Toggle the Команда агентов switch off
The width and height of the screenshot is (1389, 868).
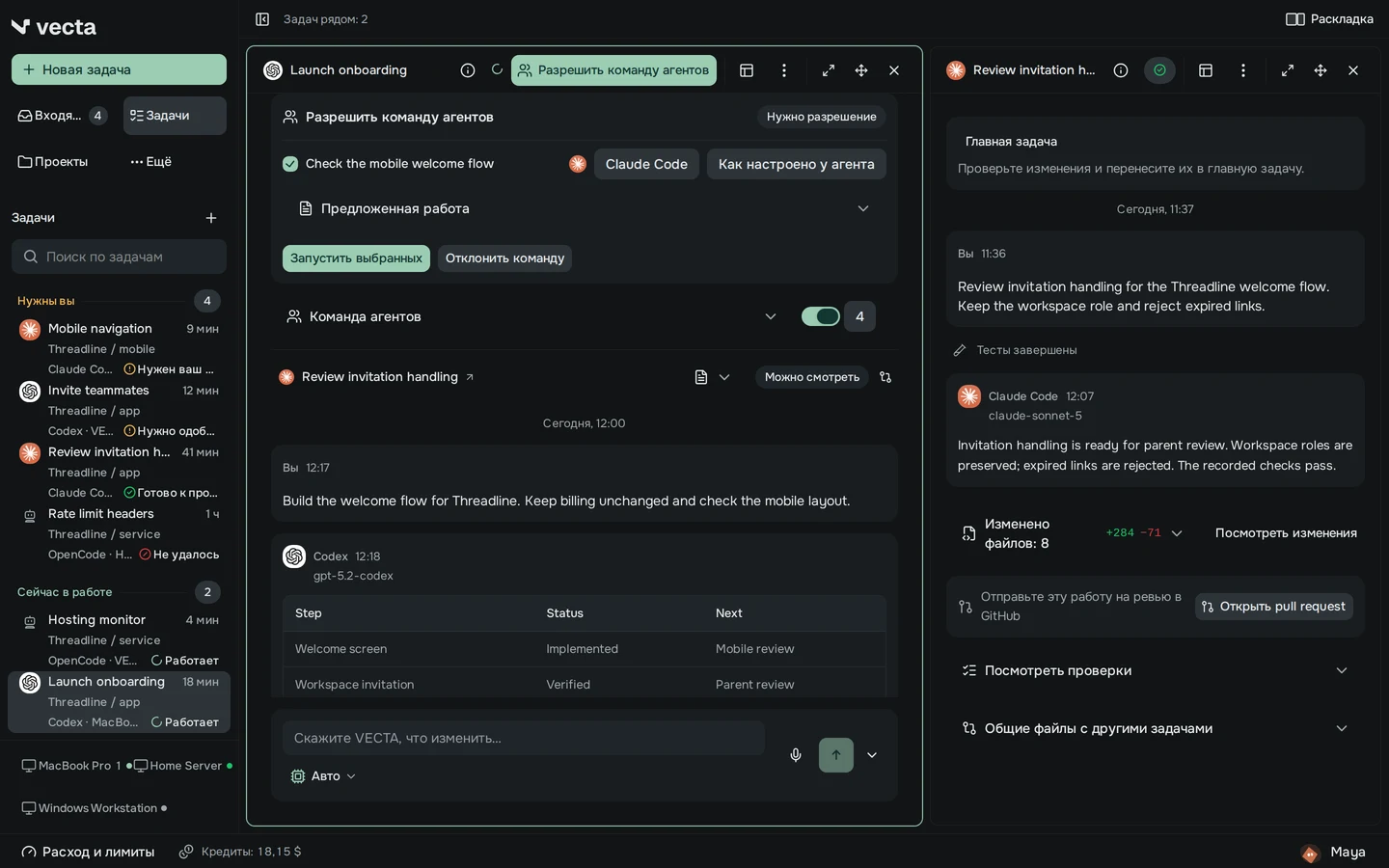(821, 316)
